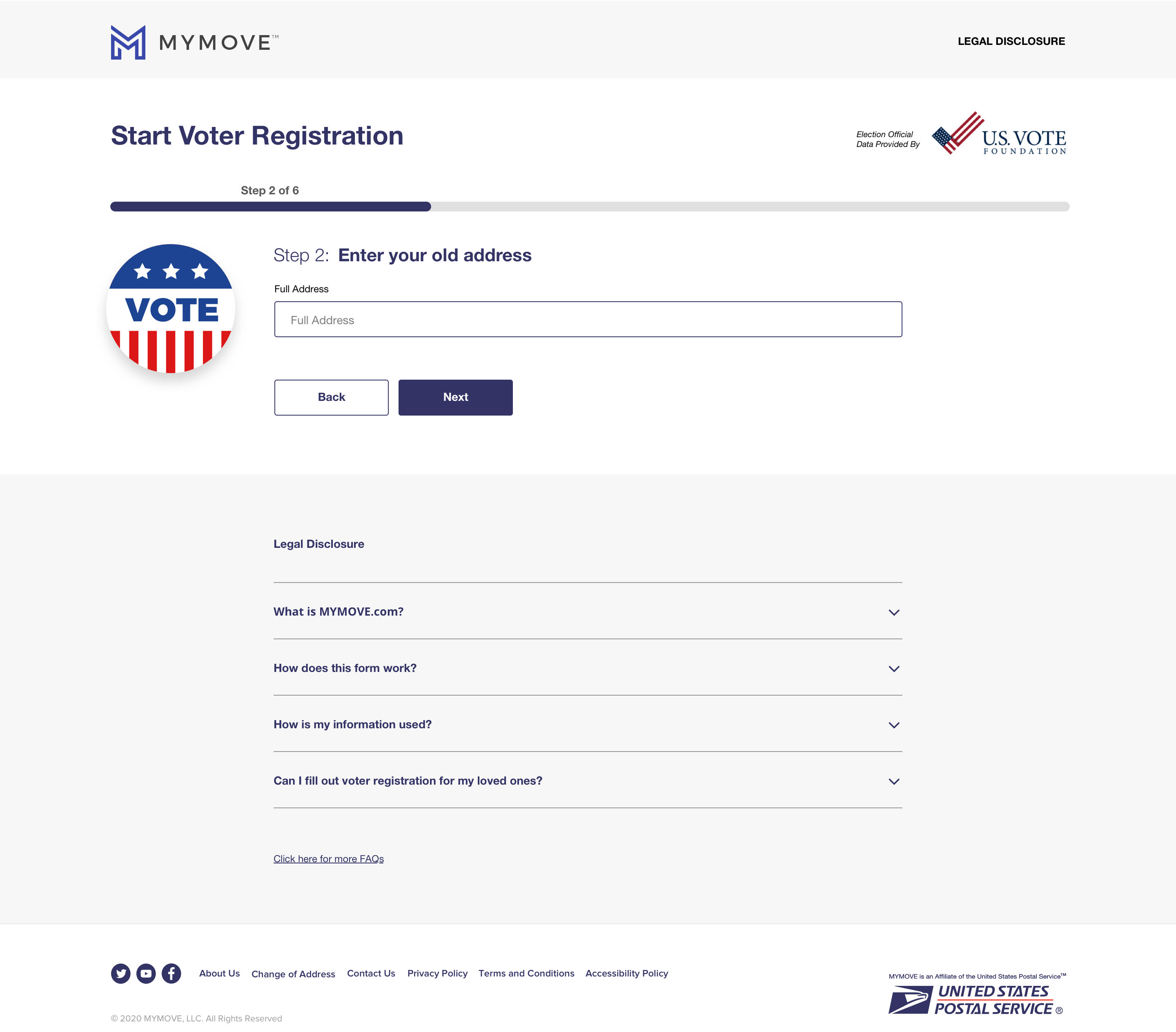Screen dimensions: 1176x1032
Task: Open the About Us footer link
Action: [x=219, y=973]
